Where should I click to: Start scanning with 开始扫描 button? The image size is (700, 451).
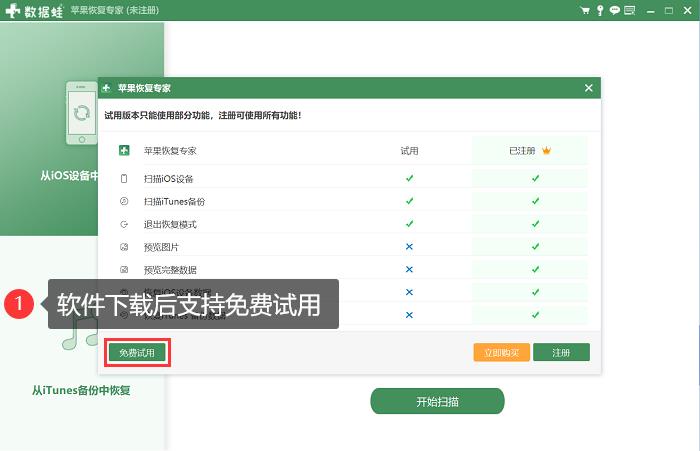[437, 401]
